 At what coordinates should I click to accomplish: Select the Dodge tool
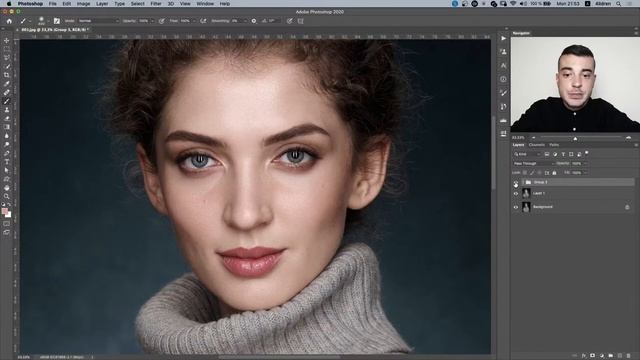tap(7, 144)
